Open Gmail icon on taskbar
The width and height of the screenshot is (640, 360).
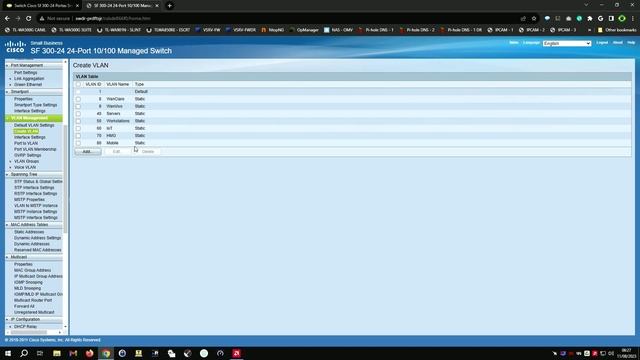(x=73, y=353)
